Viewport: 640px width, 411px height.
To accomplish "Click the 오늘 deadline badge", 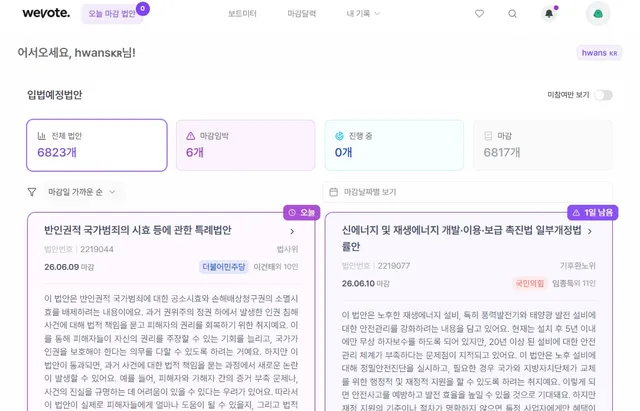I will point(302,212).
